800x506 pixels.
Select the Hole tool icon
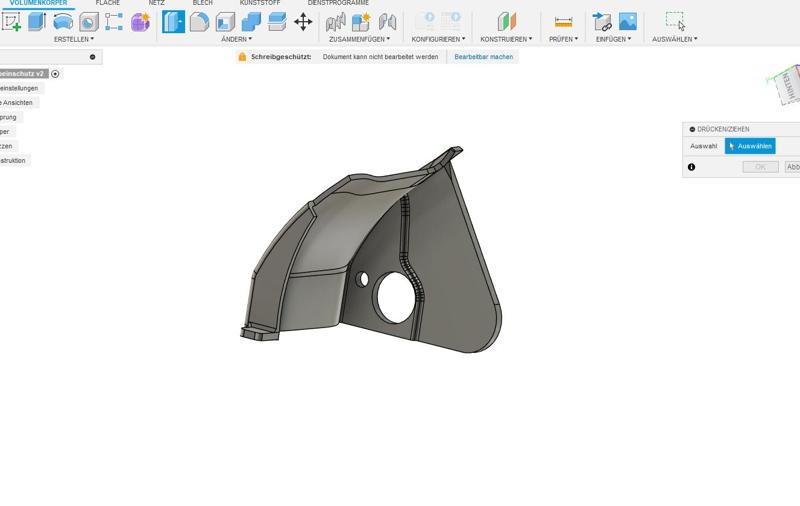(89, 22)
